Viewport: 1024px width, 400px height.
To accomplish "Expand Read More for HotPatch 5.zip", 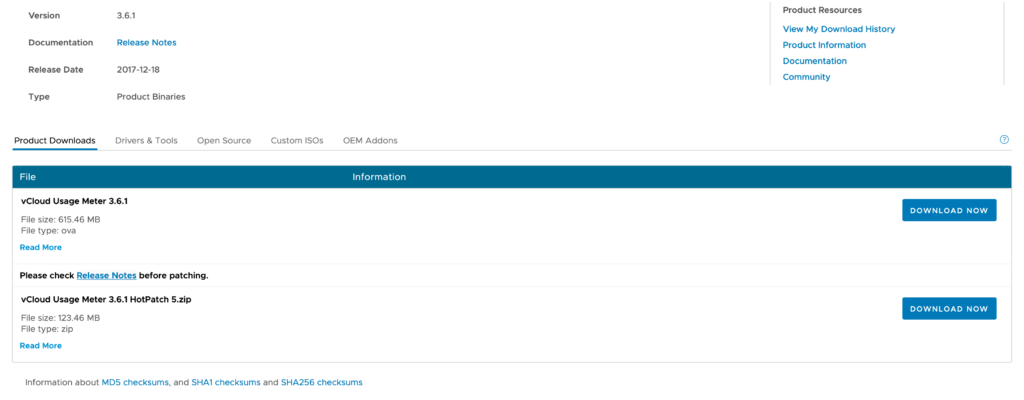I will 40,346.
